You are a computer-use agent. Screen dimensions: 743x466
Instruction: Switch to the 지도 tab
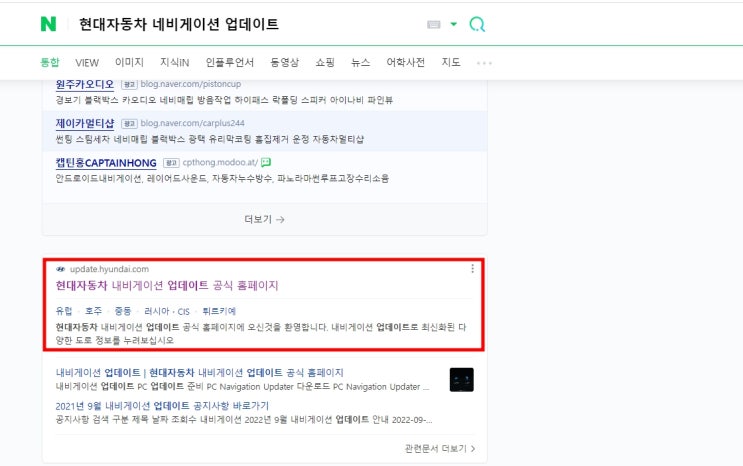[x=451, y=62]
